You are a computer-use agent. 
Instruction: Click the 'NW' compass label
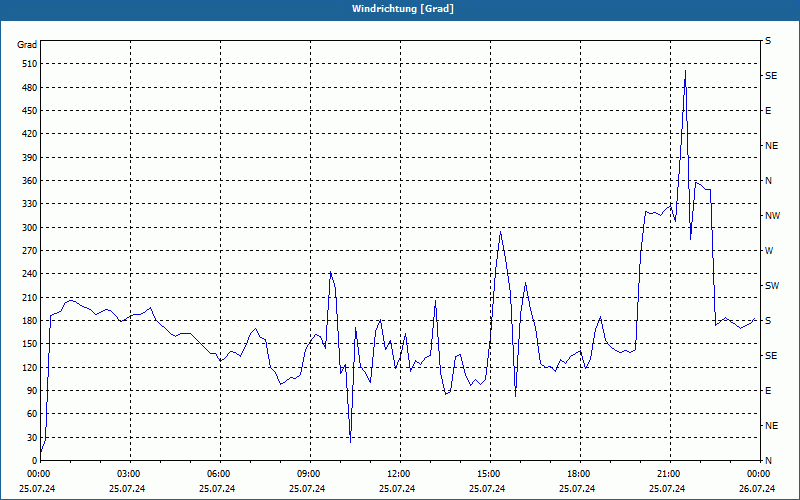coord(772,216)
